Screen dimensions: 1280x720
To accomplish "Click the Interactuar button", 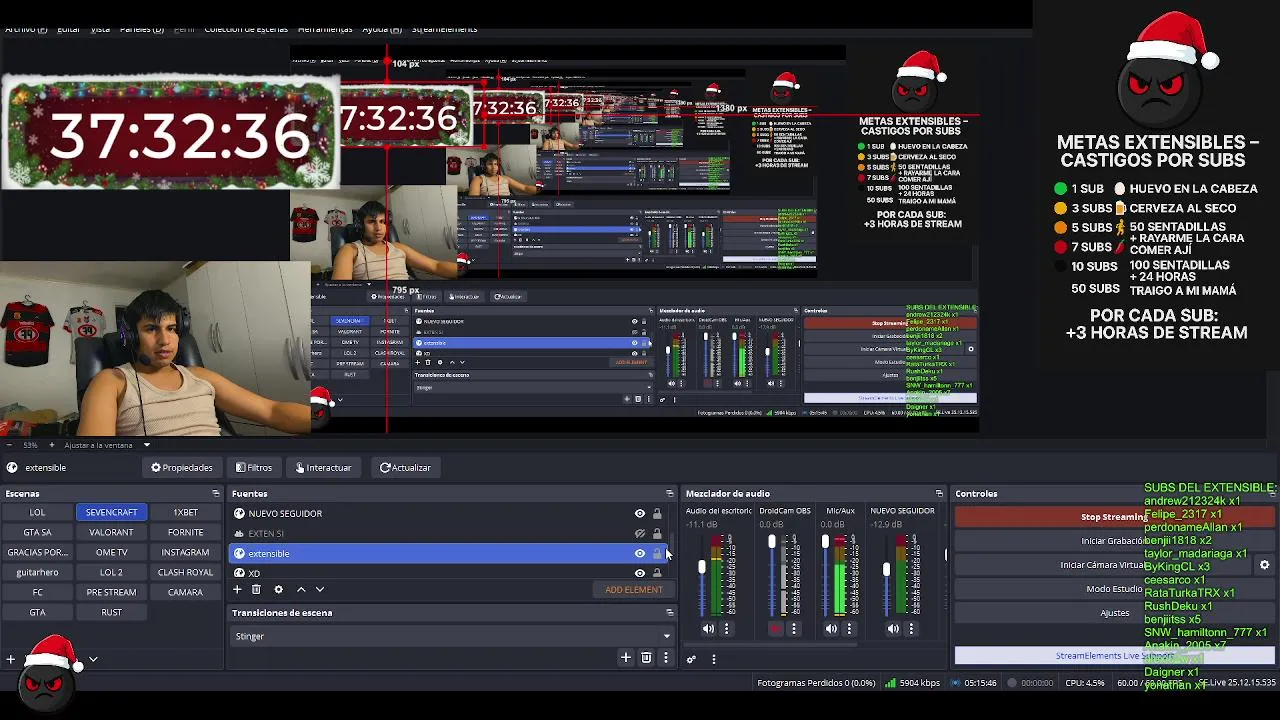I will click(323, 468).
